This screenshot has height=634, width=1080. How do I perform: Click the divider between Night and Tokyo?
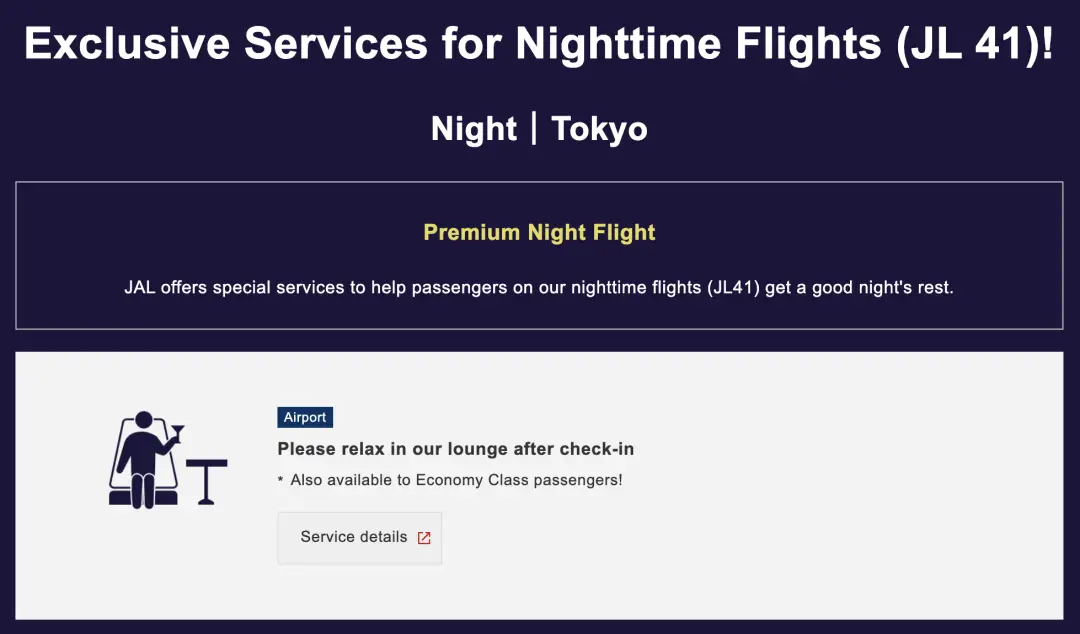click(534, 128)
